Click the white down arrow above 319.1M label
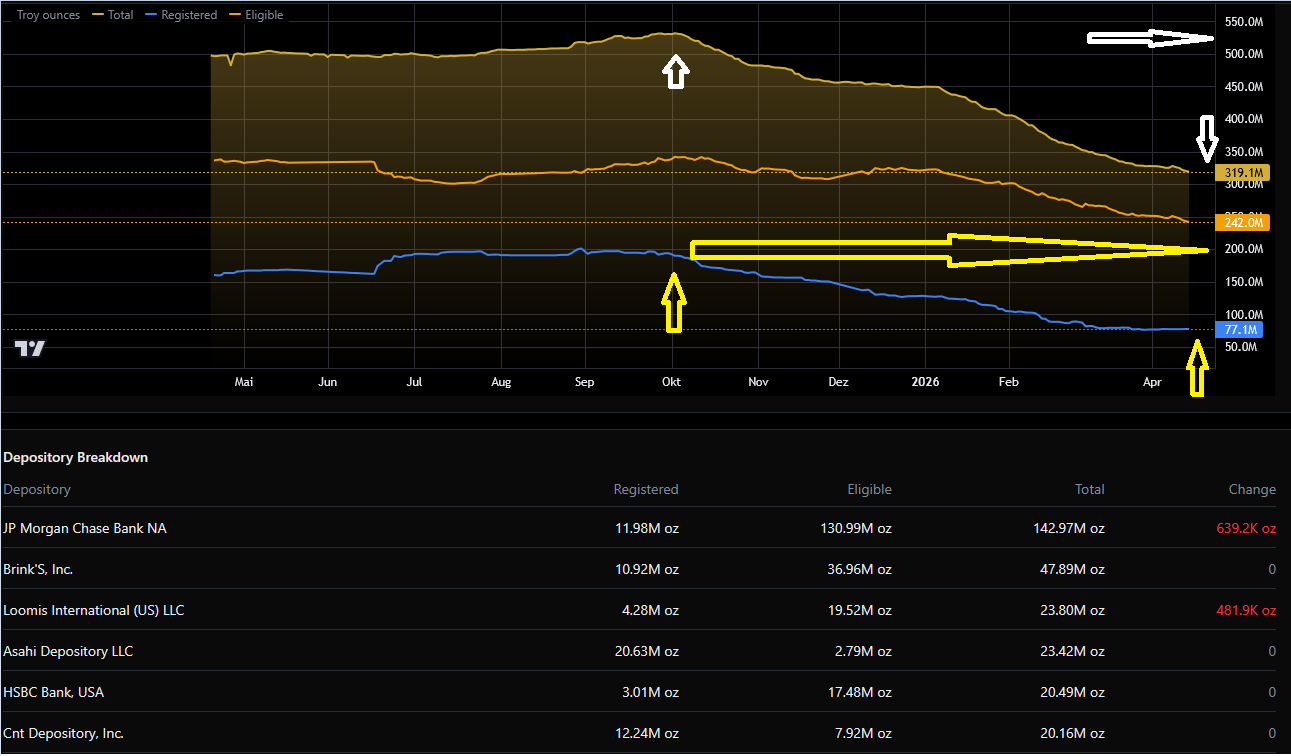 [x=1207, y=138]
